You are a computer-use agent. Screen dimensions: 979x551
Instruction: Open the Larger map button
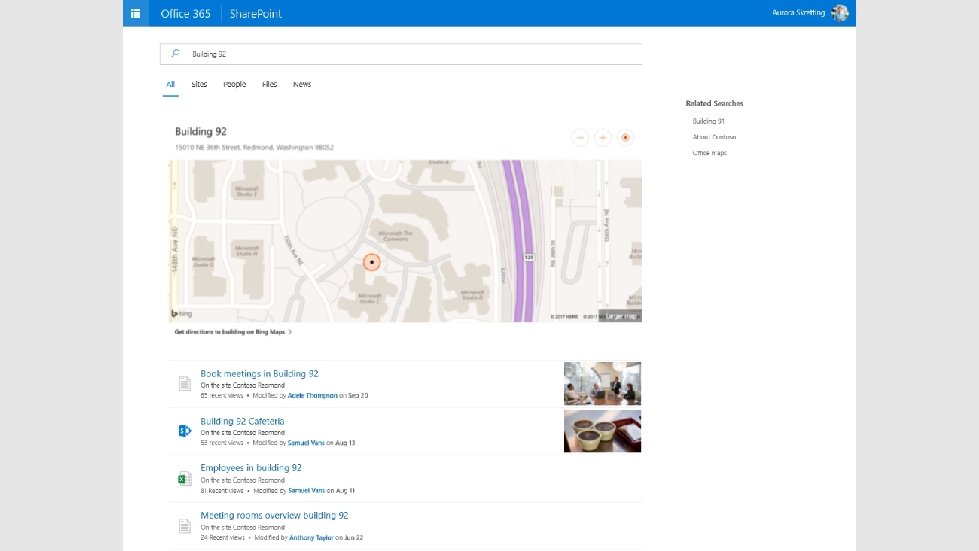pyautogui.click(x=621, y=316)
